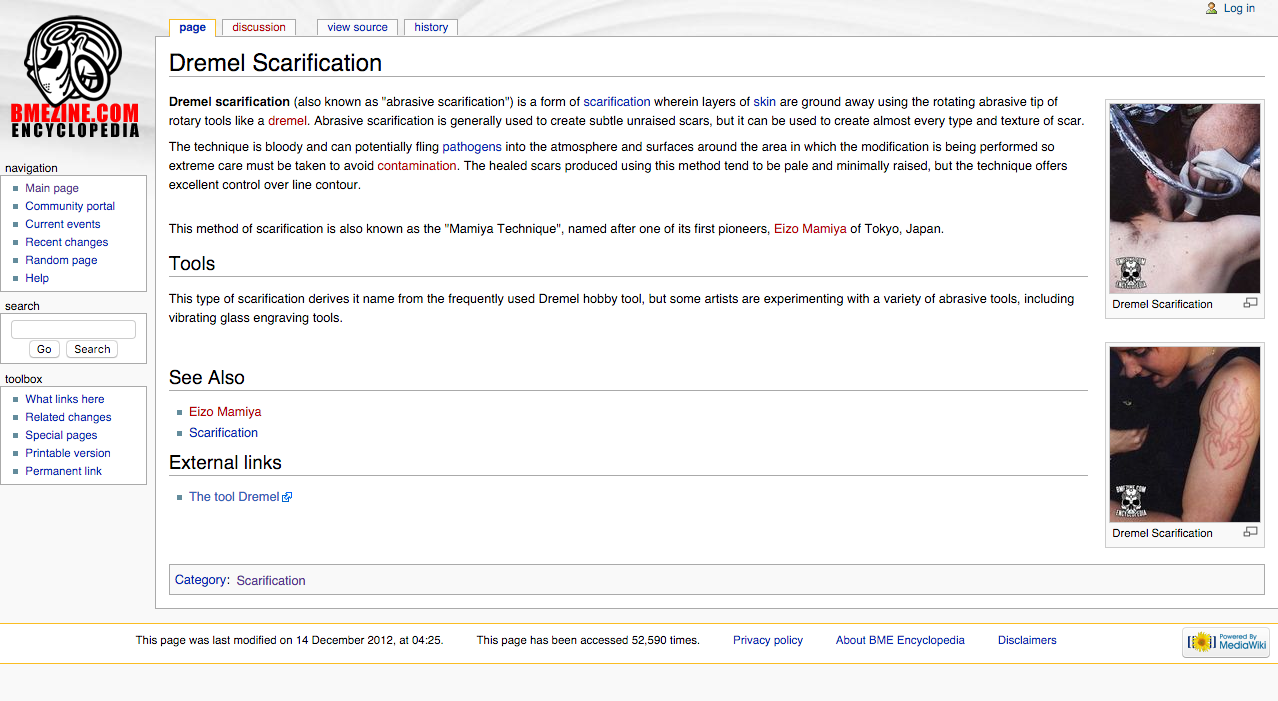Open the Printable version link
The image size is (1278, 701).
[x=68, y=453]
